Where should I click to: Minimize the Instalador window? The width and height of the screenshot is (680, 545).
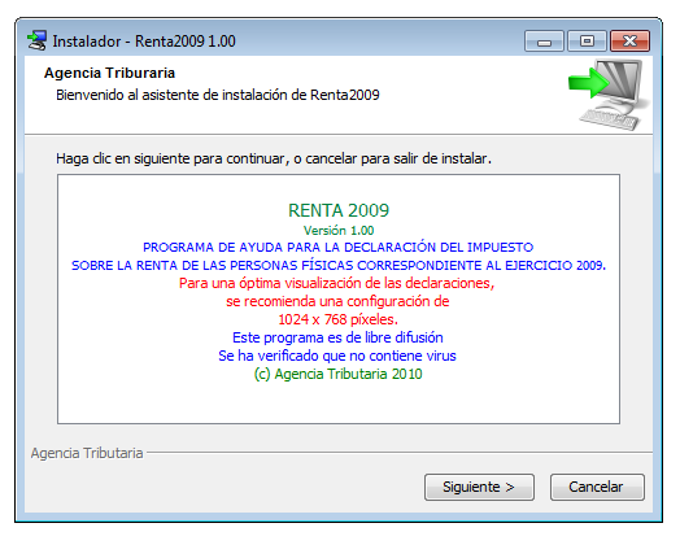544,41
